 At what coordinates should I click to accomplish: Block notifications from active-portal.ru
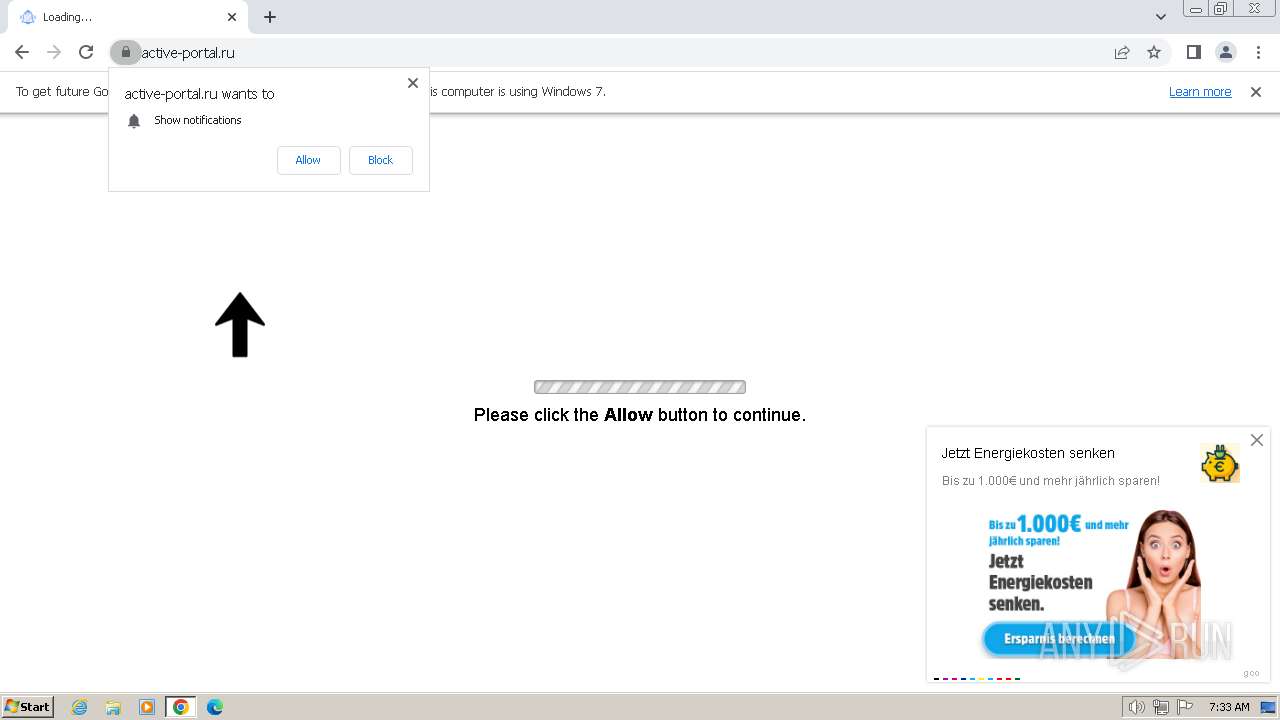click(x=380, y=160)
